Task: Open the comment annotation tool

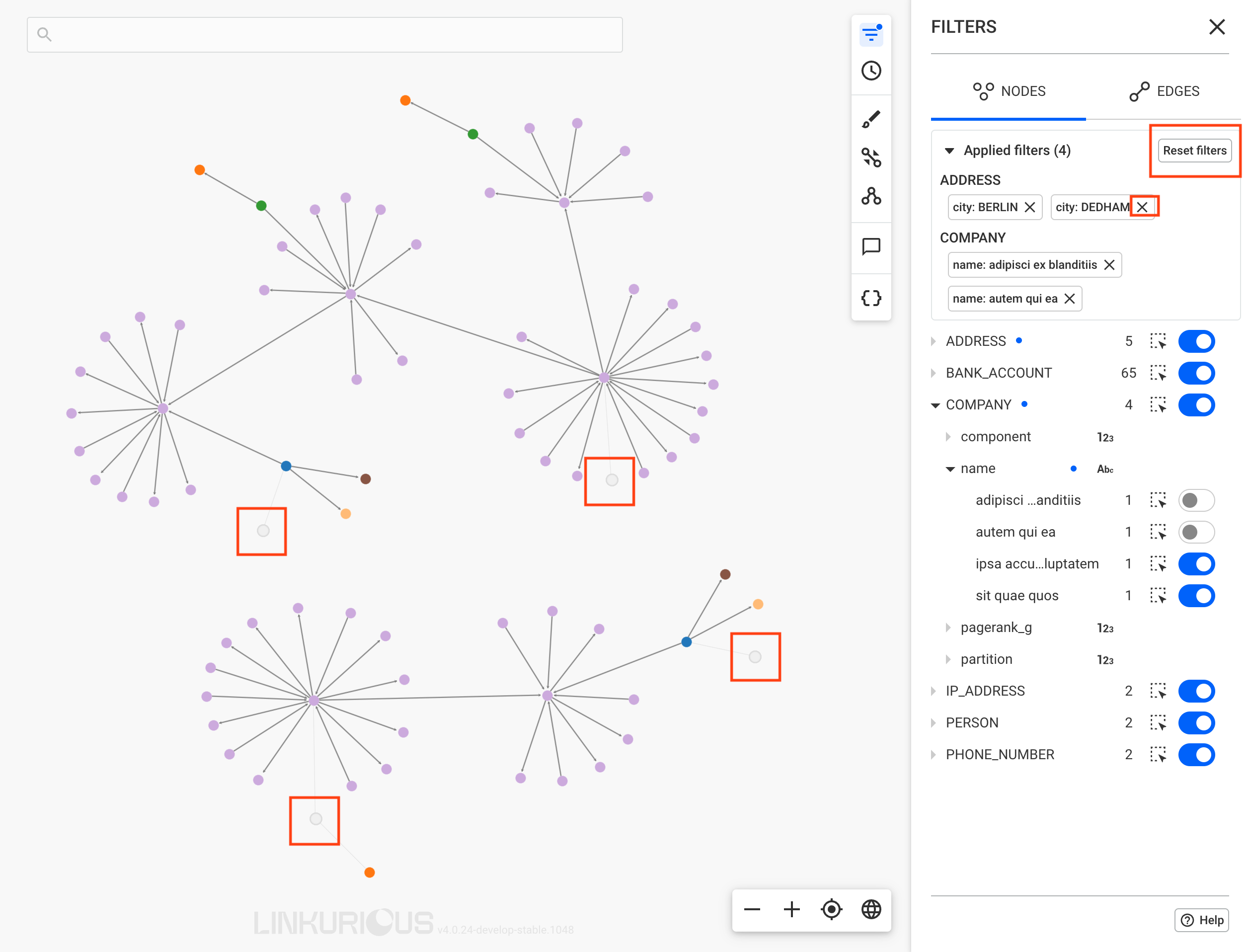Action: [871, 246]
